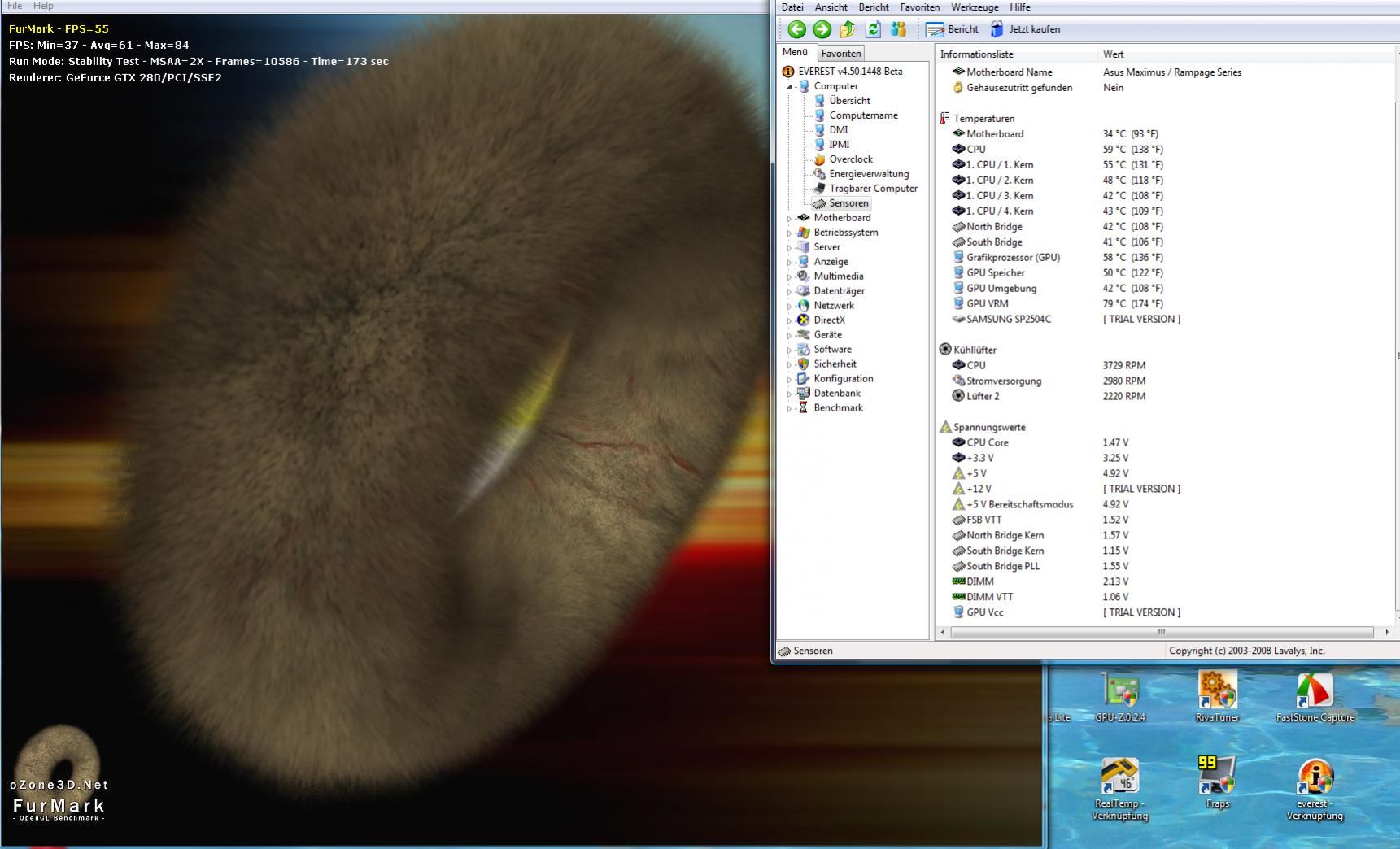Select the GPU VRM temperature row
This screenshot has width=1400, height=849.
pos(1165,304)
